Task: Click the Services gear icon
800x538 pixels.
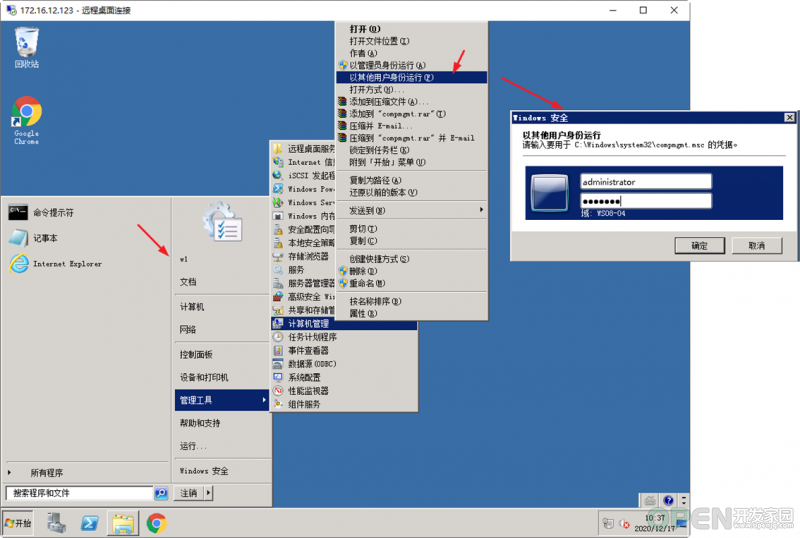Action: point(278,270)
